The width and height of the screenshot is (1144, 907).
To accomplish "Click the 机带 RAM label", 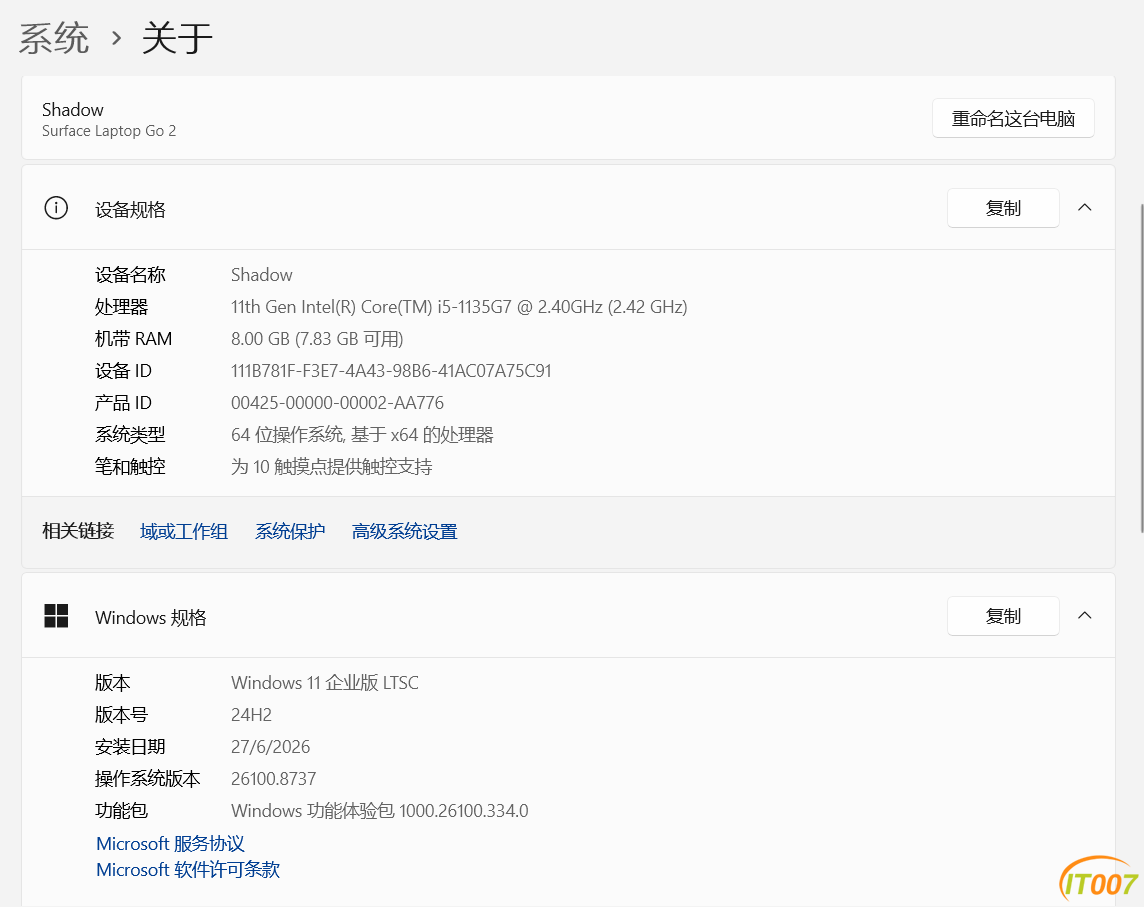I will (x=134, y=339).
